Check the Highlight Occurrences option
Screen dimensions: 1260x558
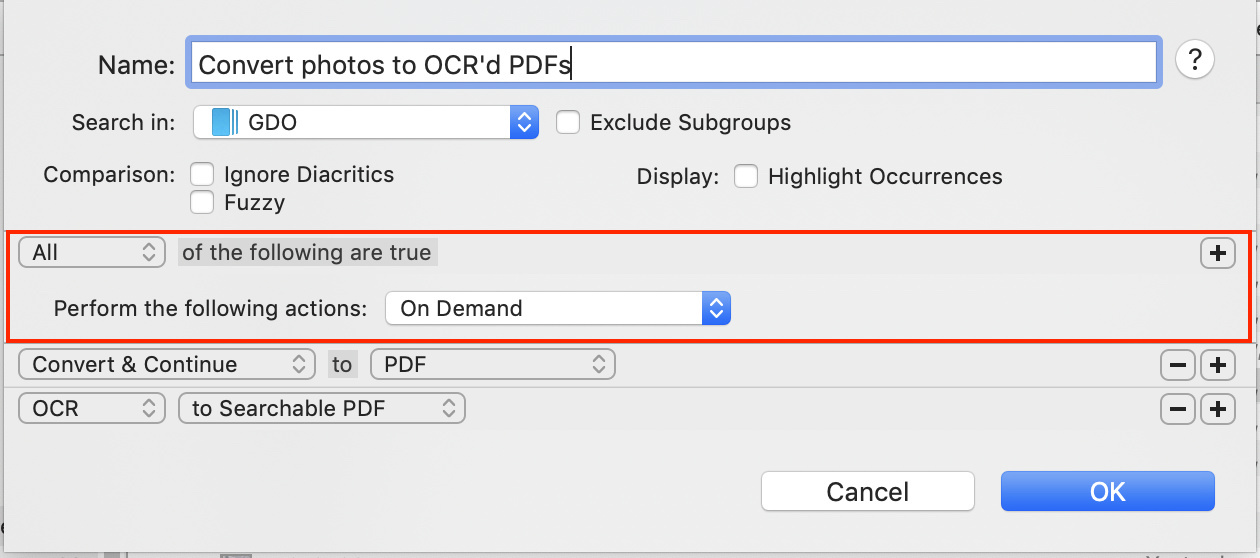(745, 177)
